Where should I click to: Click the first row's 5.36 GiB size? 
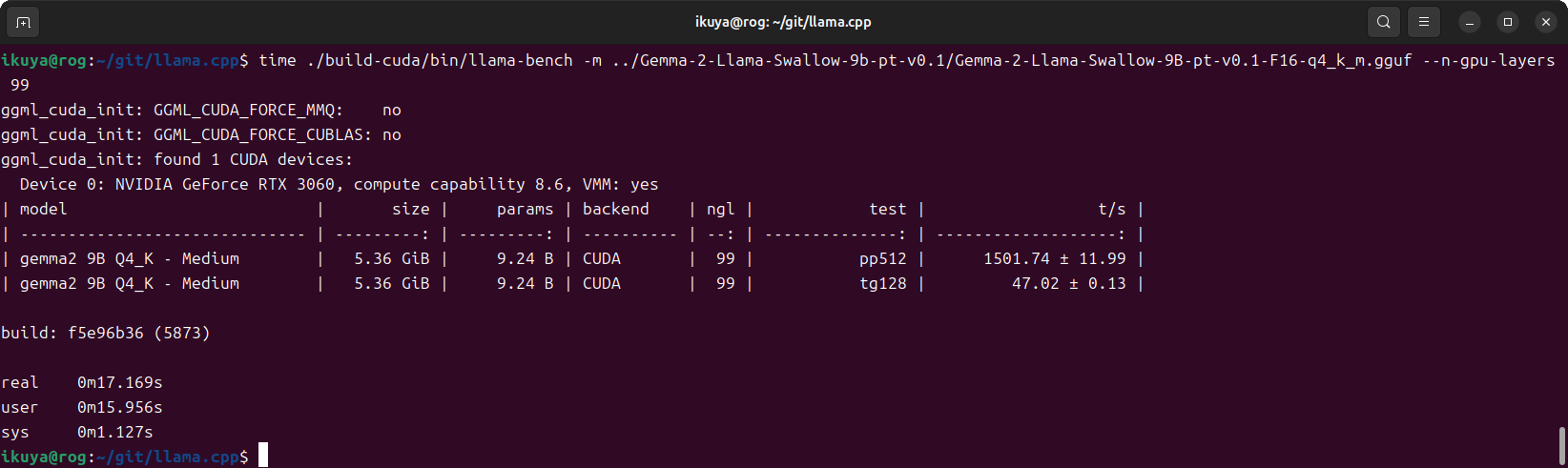391,258
